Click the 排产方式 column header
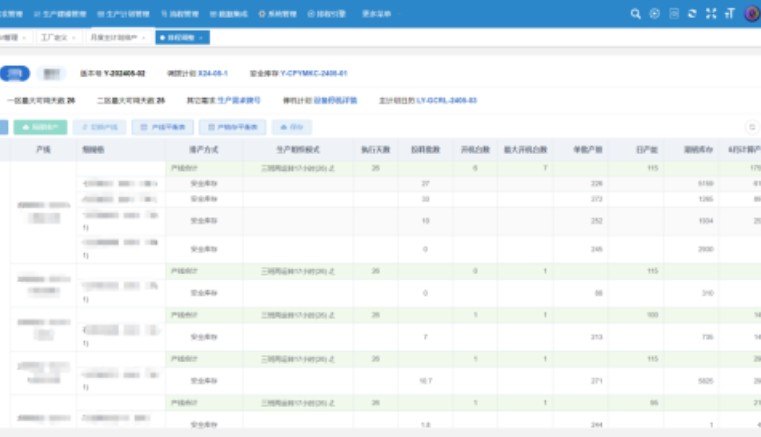This screenshot has height=437, width=761. [x=204, y=150]
